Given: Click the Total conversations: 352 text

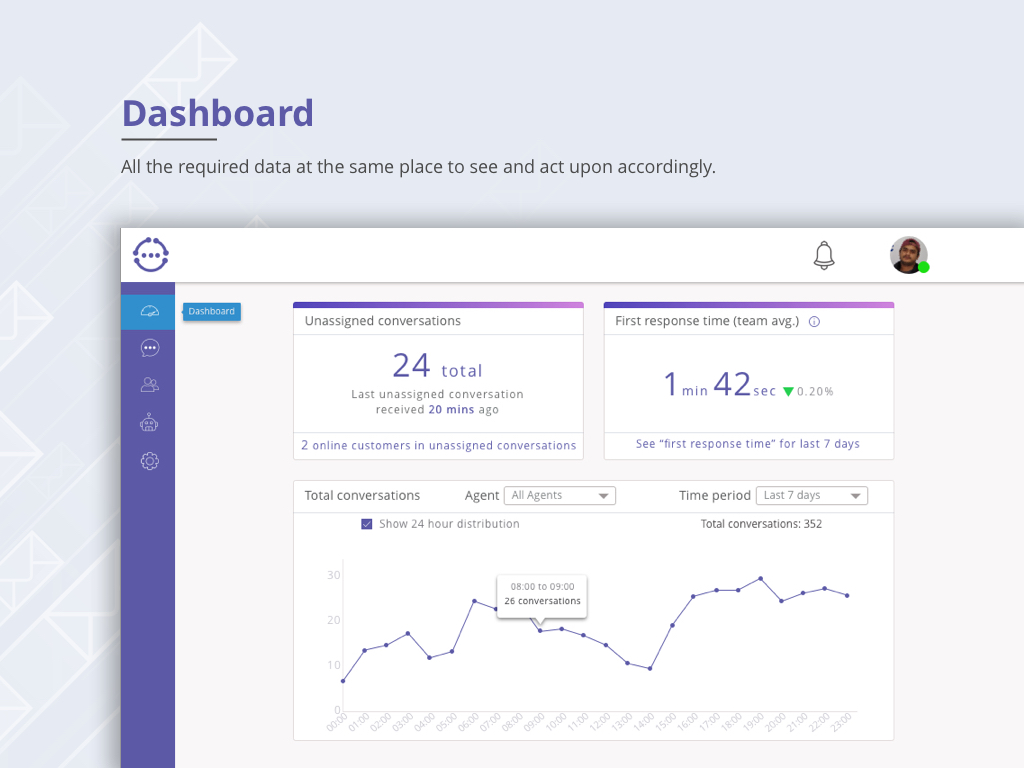Looking at the screenshot, I should pos(761,524).
